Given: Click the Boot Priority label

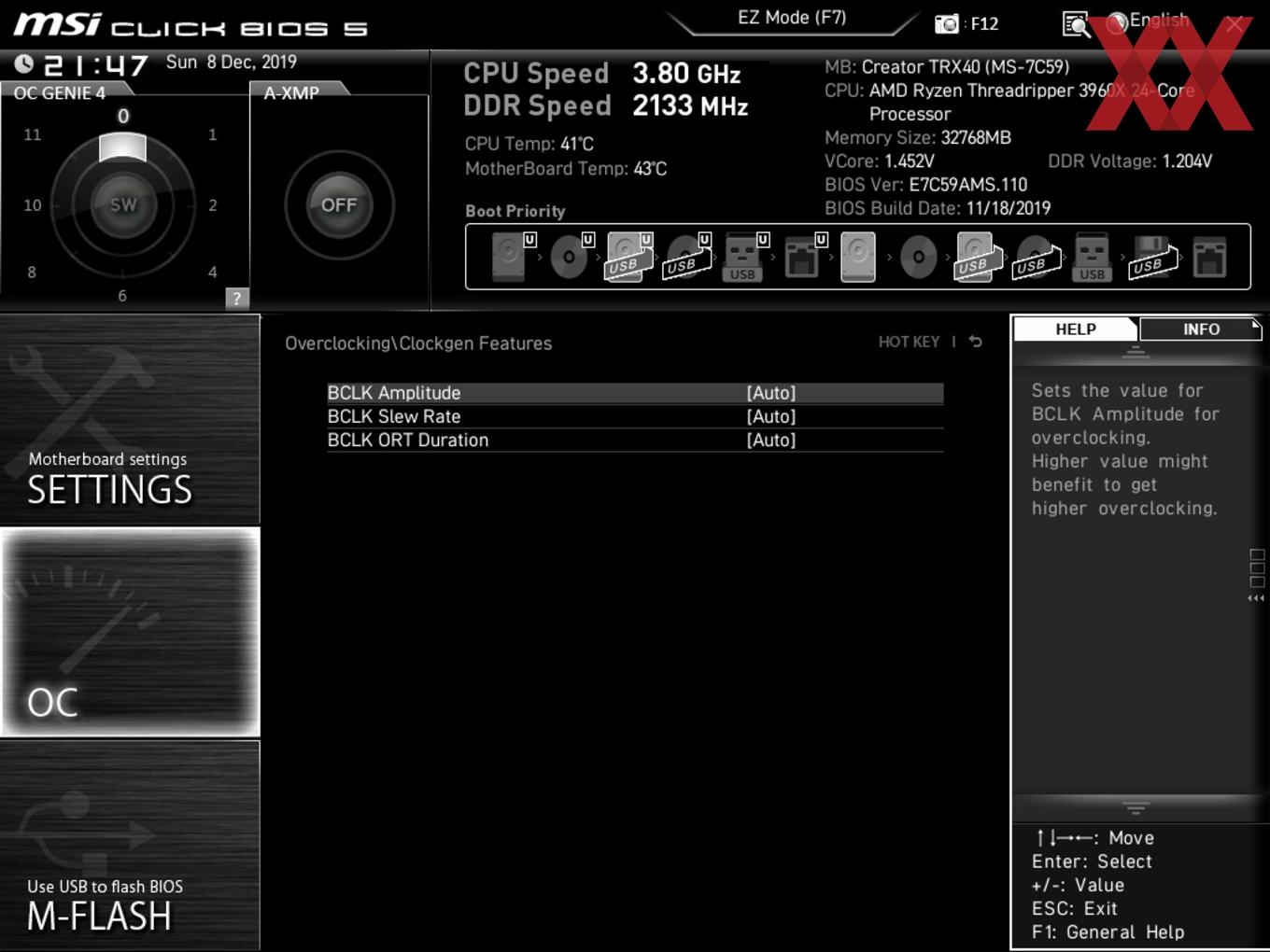Looking at the screenshot, I should click(x=515, y=211).
